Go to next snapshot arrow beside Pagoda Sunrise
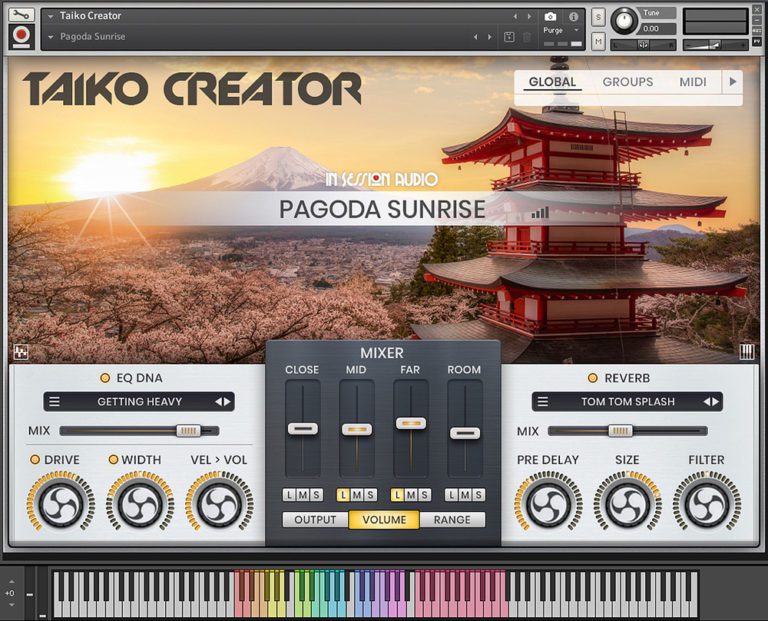This screenshot has width=768, height=621. (489, 37)
